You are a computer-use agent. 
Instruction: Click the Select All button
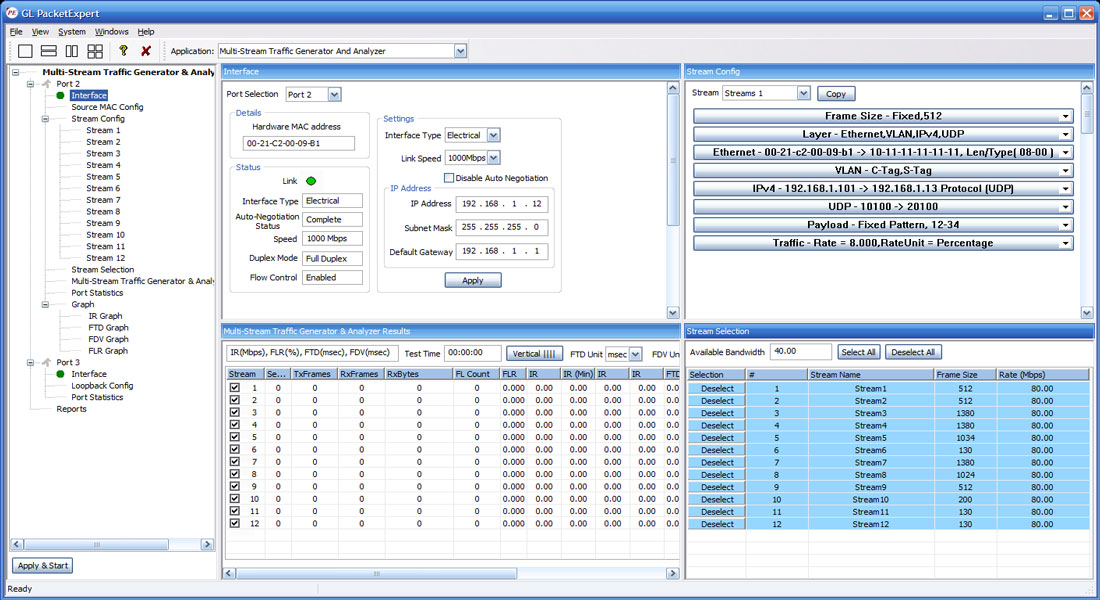click(858, 352)
